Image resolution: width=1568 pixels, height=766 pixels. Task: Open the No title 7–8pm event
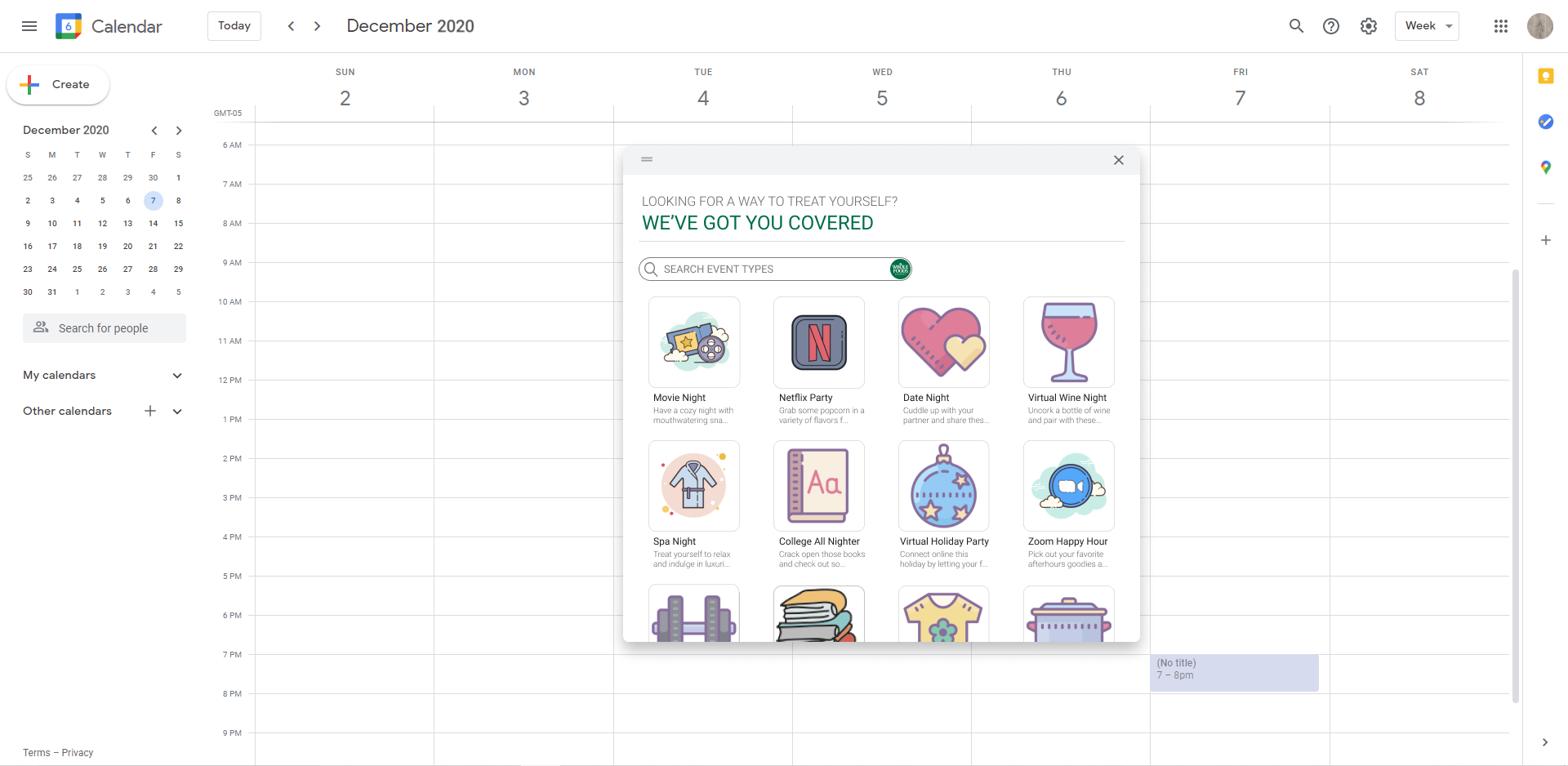click(x=1234, y=673)
